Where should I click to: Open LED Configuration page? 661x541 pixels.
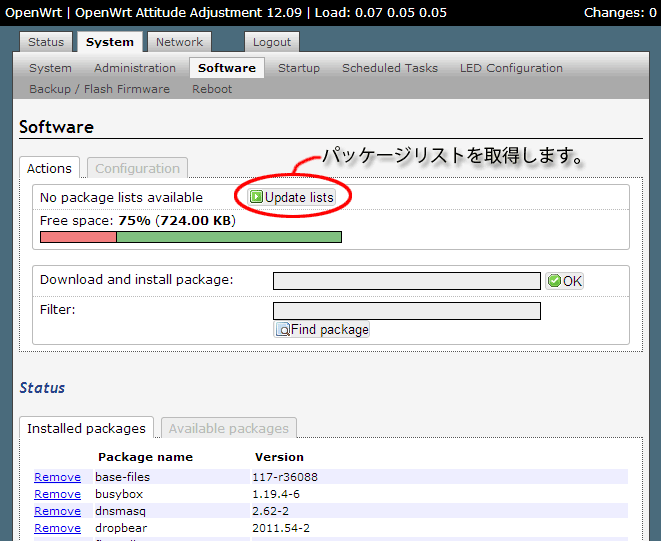click(511, 68)
